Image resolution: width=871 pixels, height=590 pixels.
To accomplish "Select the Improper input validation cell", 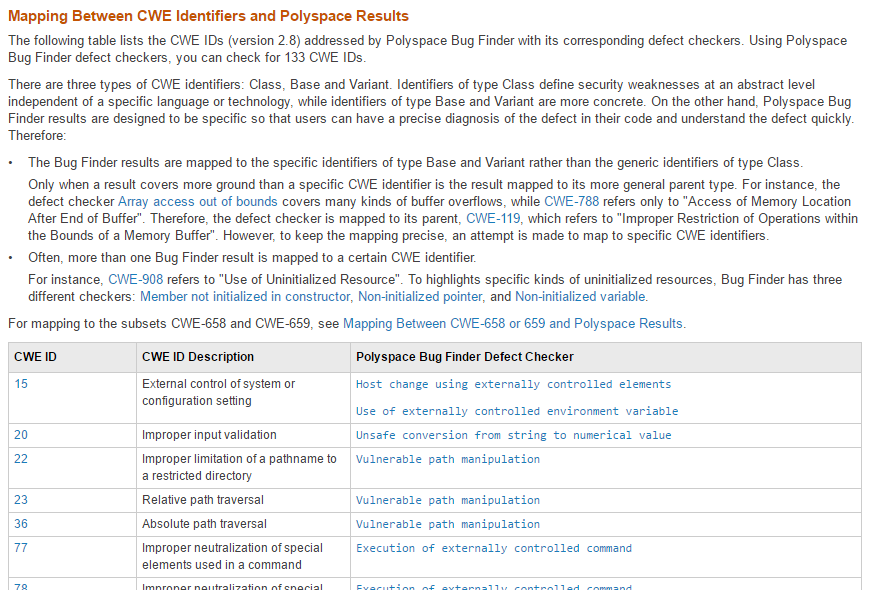I will click(x=243, y=435).
